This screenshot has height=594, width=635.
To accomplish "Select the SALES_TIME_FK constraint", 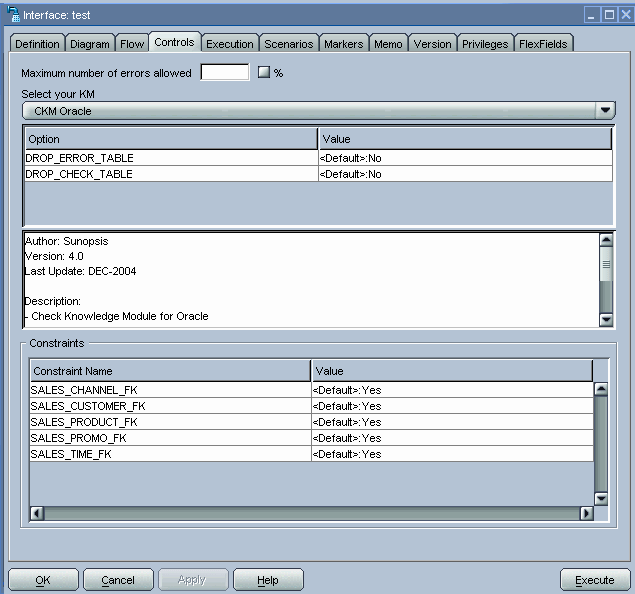I will coord(170,454).
